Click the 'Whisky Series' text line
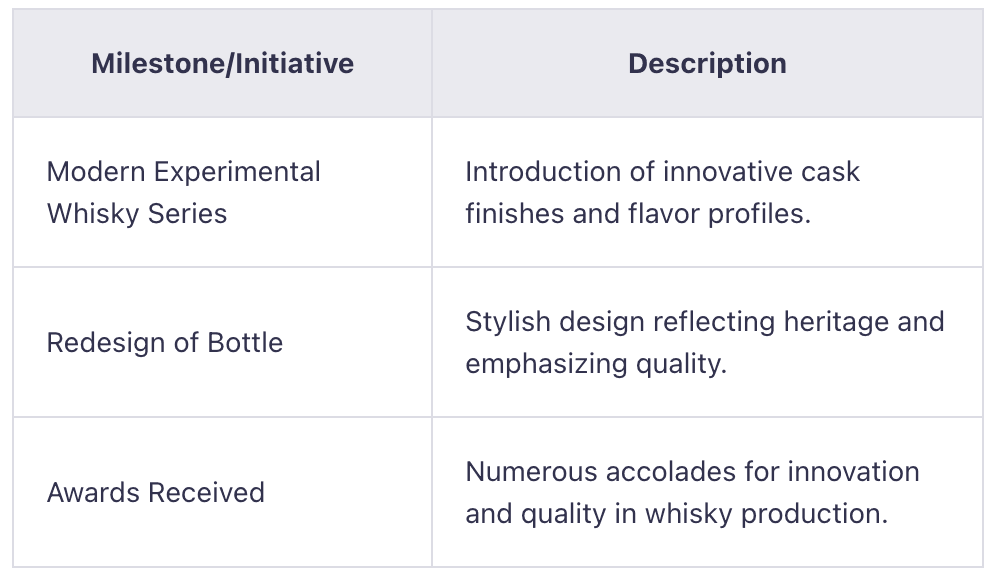Viewport: 994px width, 576px height. (x=137, y=213)
